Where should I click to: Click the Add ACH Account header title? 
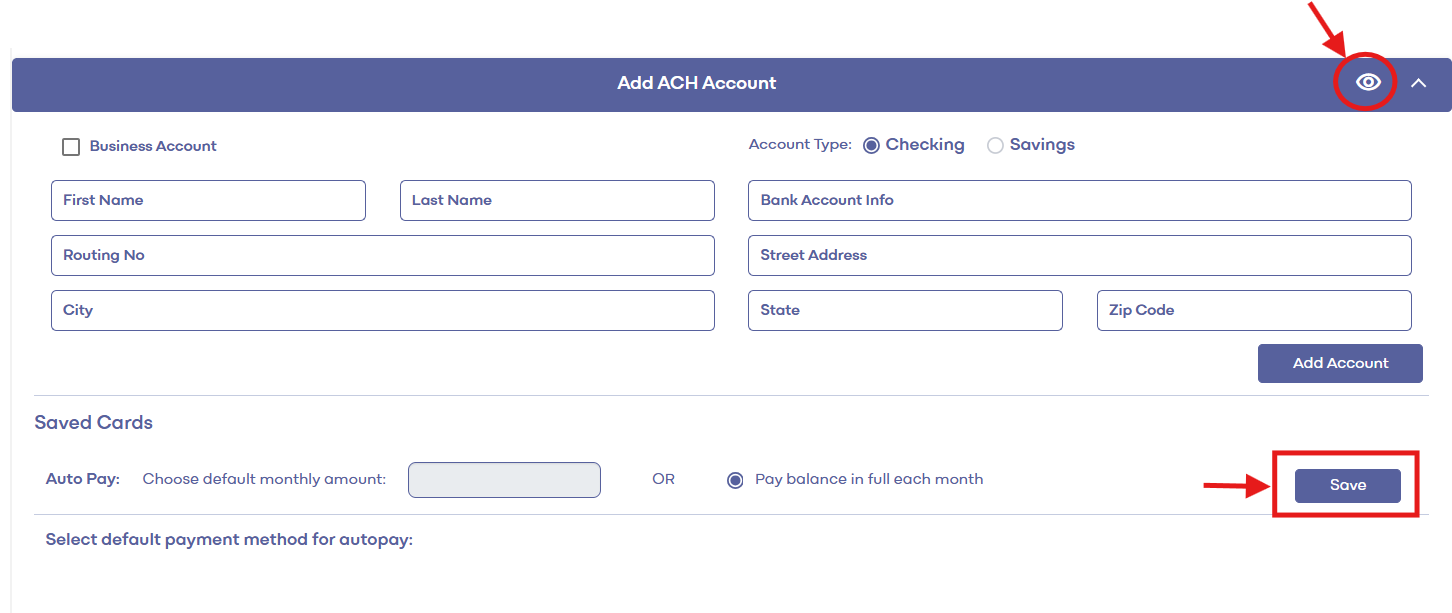pos(696,83)
